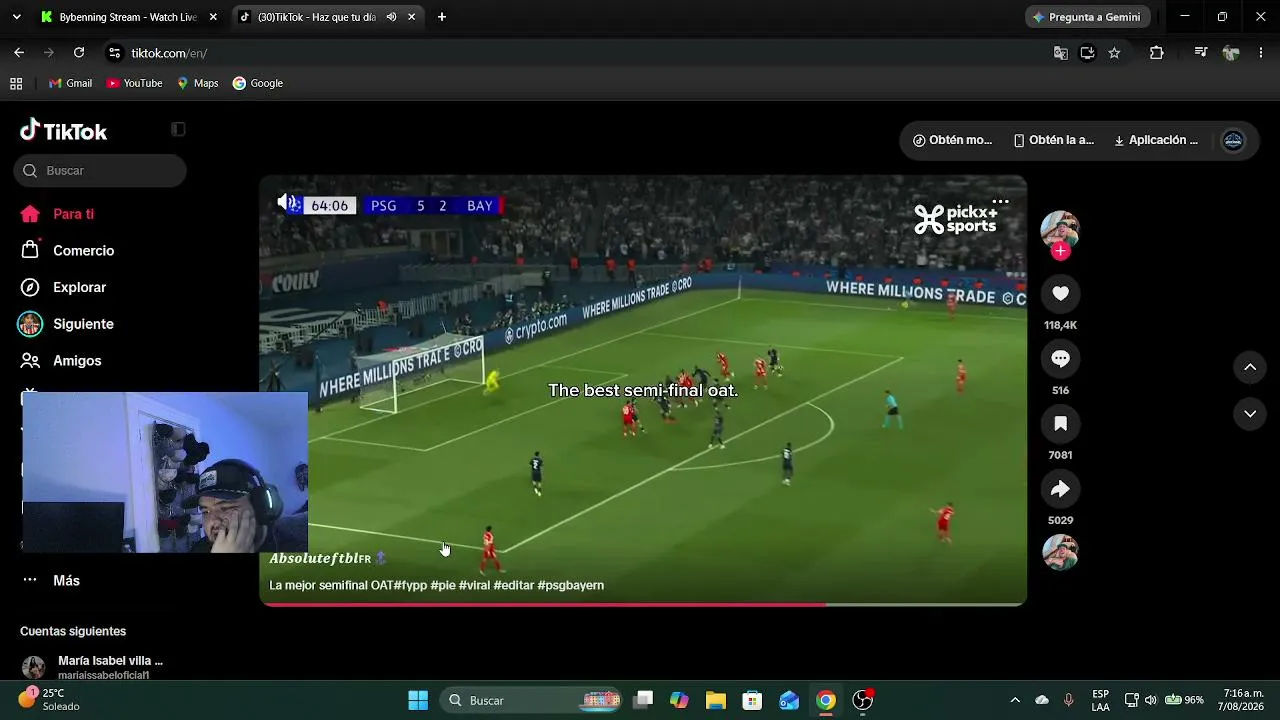Viewport: 1280px width, 720px height.
Task: Translate this page with the translate icon
Action: point(1061,53)
